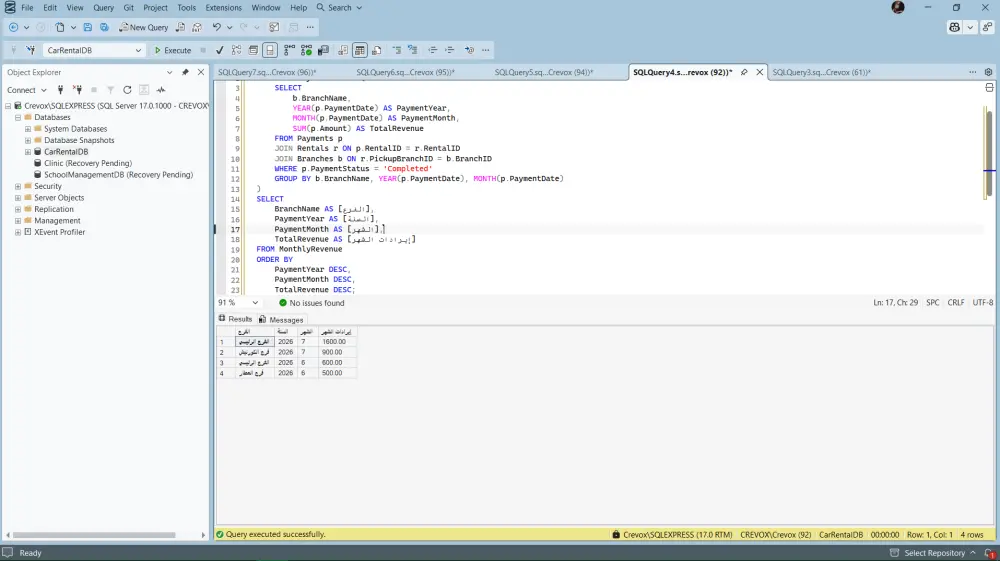
Task: Open the Copilot icon at top right
Action: pyautogui.click(x=955, y=27)
